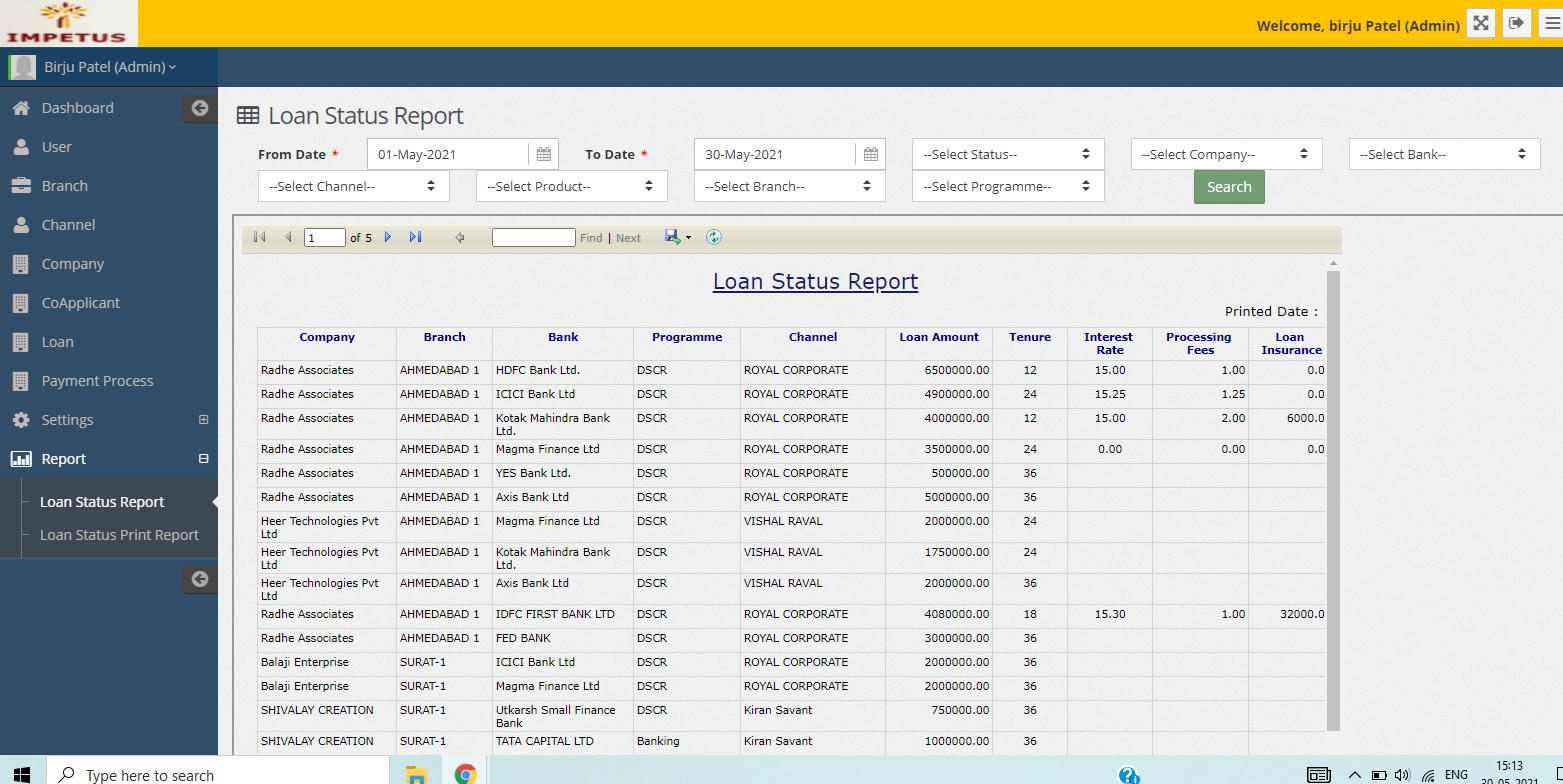
Task: Open the Select Status dropdown
Action: (1008, 154)
